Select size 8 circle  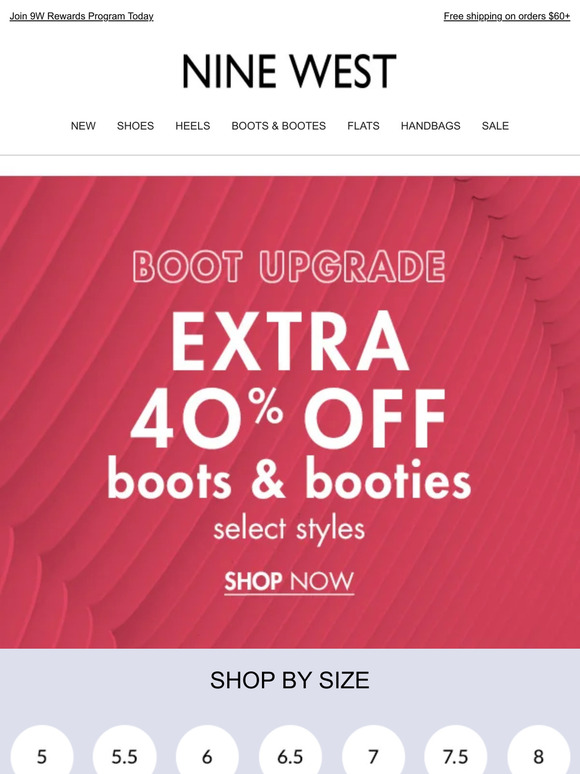pyautogui.click(x=539, y=752)
